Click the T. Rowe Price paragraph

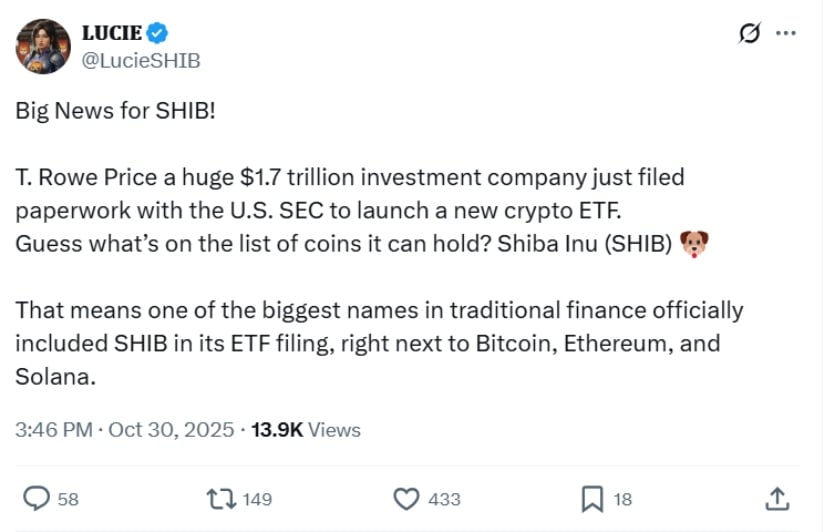(x=350, y=210)
